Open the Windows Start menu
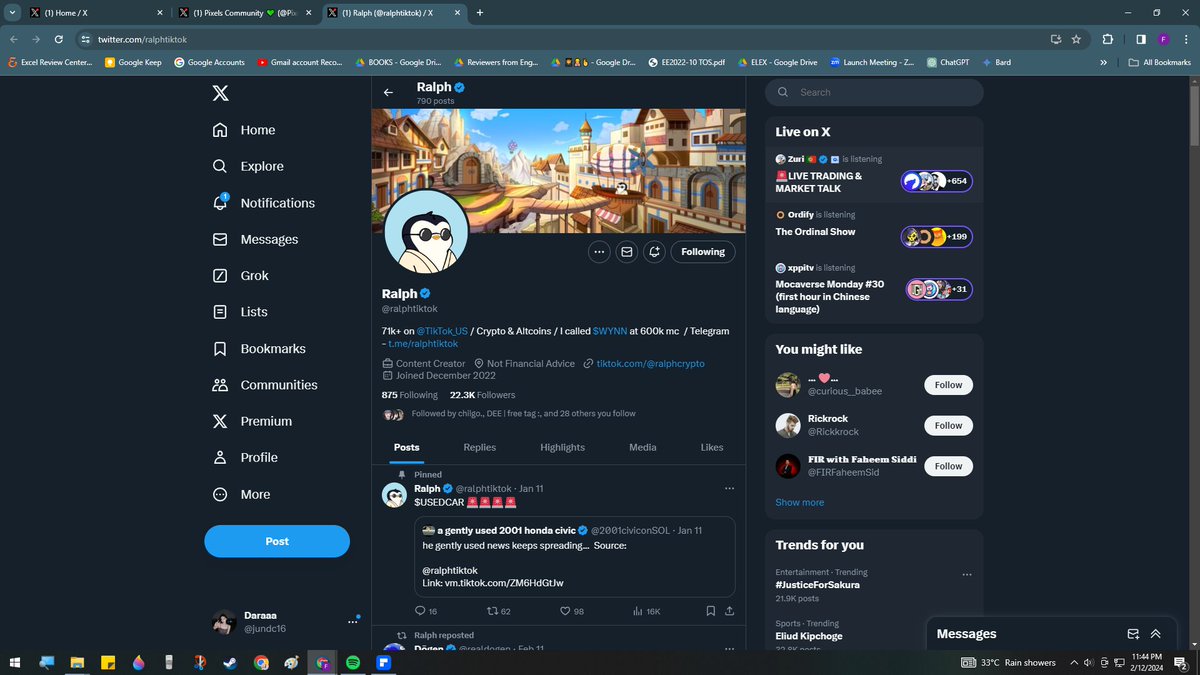Image resolution: width=1200 pixels, height=675 pixels. [x=16, y=662]
